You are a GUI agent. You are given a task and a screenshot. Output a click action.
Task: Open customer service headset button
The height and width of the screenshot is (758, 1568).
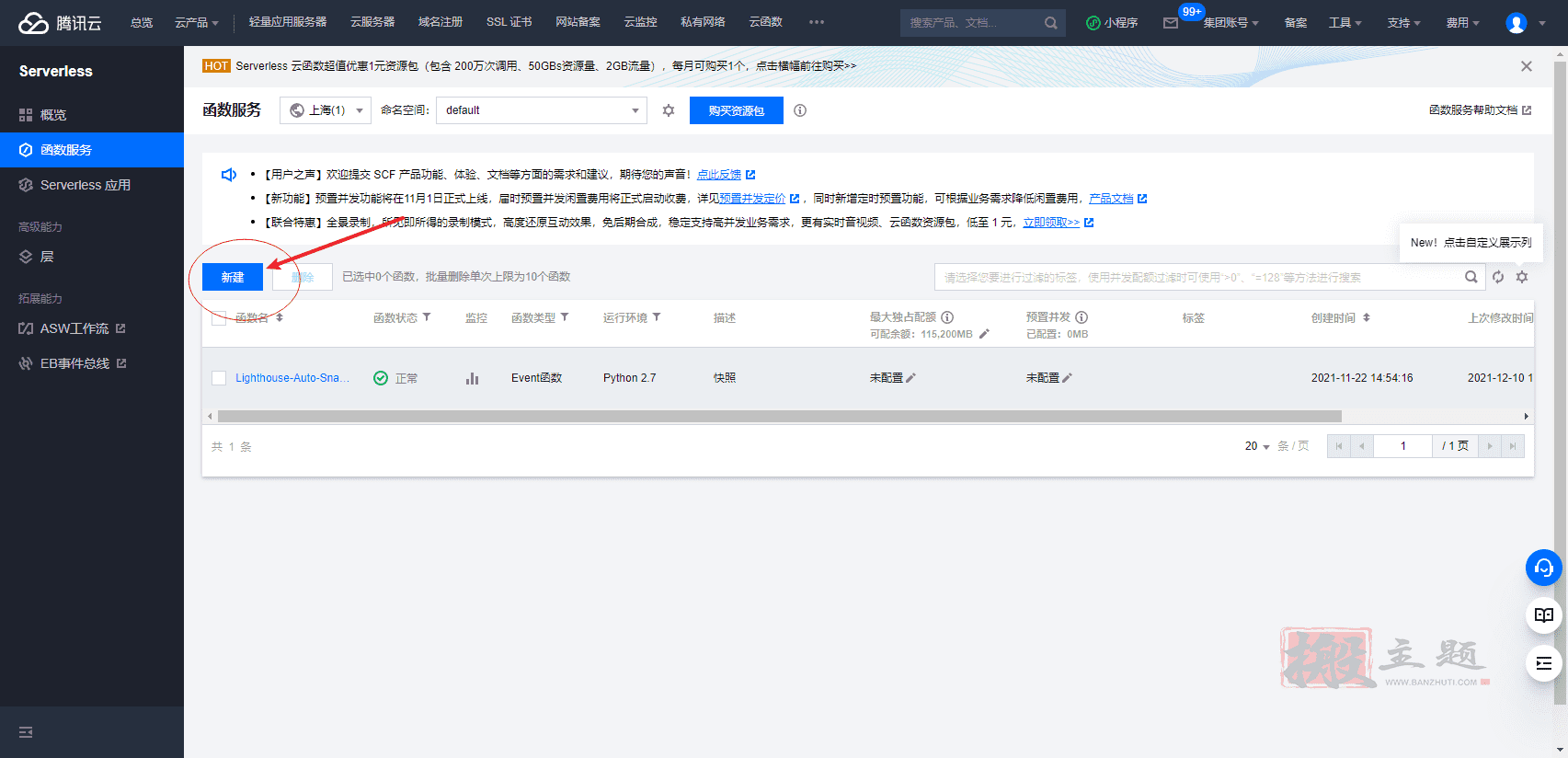(1544, 568)
